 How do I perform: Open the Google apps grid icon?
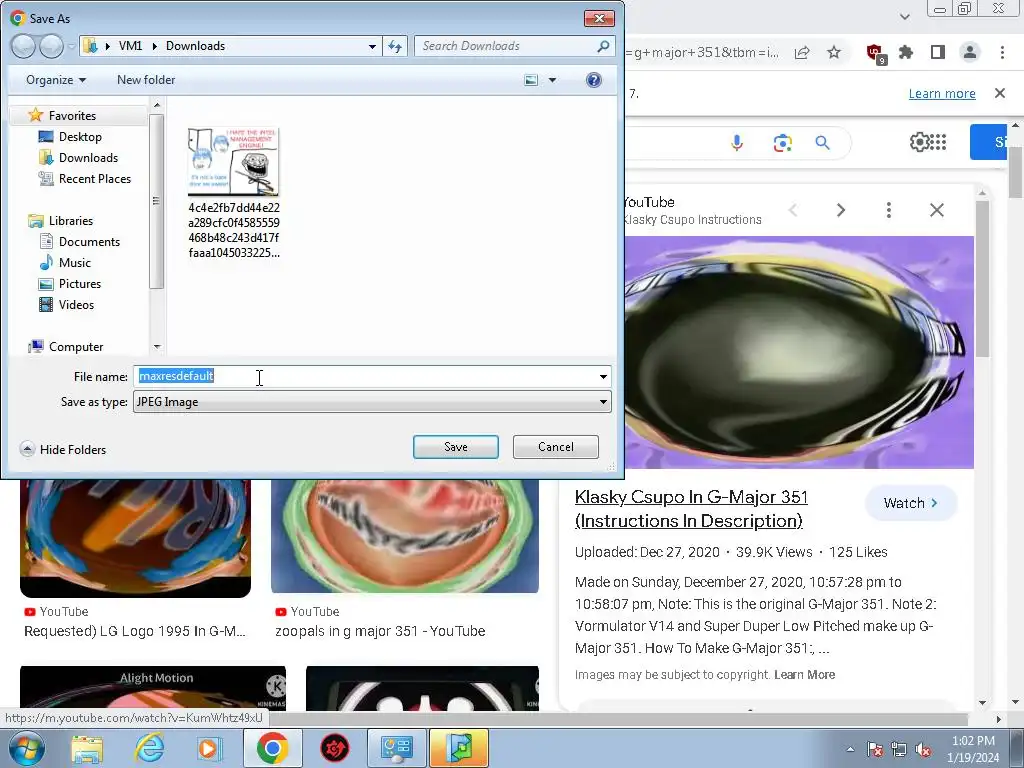pos(938,142)
